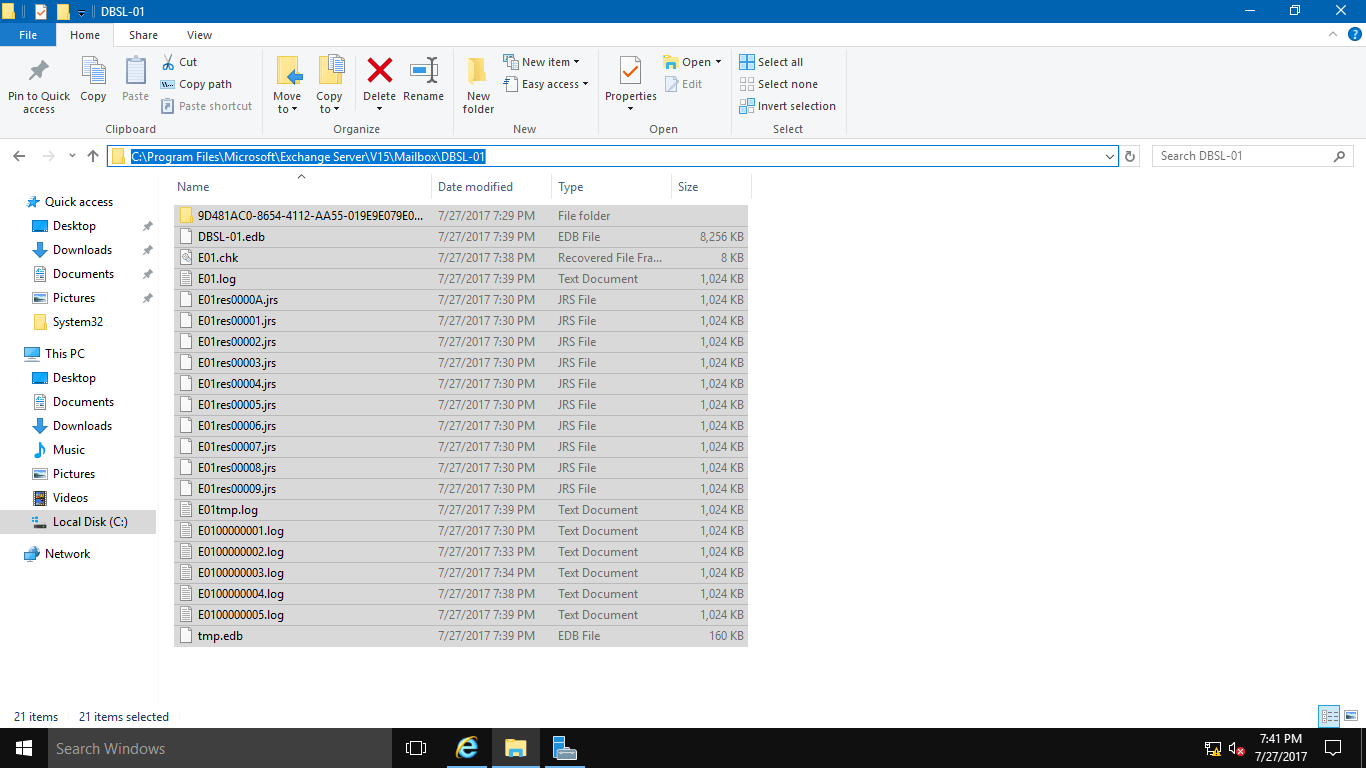Open the File menu
This screenshot has width=1366, height=768.
28,34
